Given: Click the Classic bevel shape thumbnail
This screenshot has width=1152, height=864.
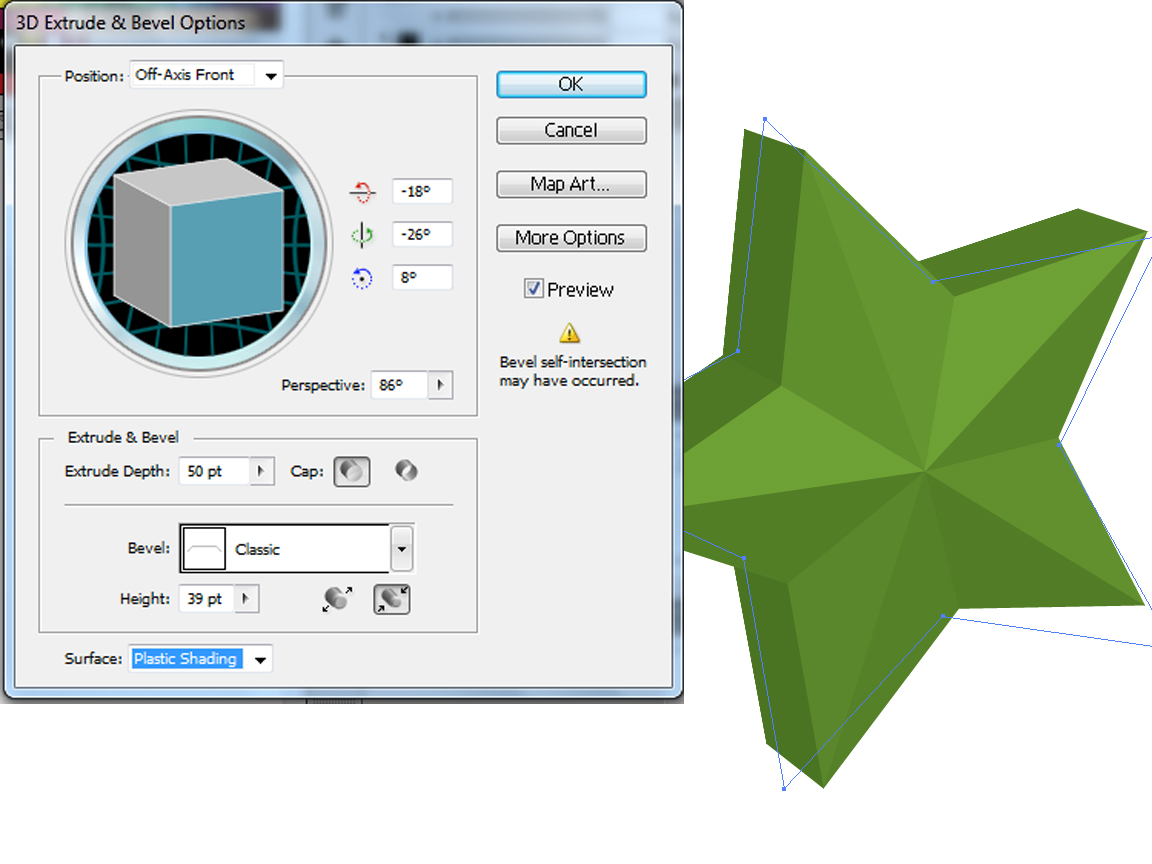Looking at the screenshot, I should point(204,547).
